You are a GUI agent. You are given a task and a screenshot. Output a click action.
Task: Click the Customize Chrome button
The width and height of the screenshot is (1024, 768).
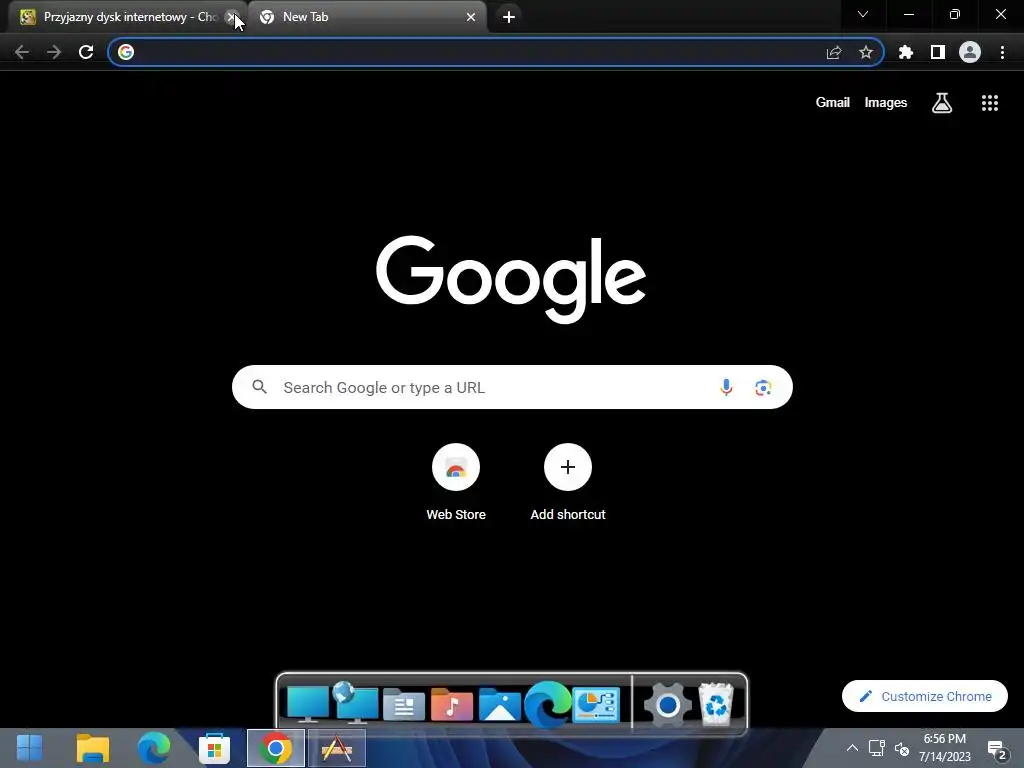(x=925, y=696)
